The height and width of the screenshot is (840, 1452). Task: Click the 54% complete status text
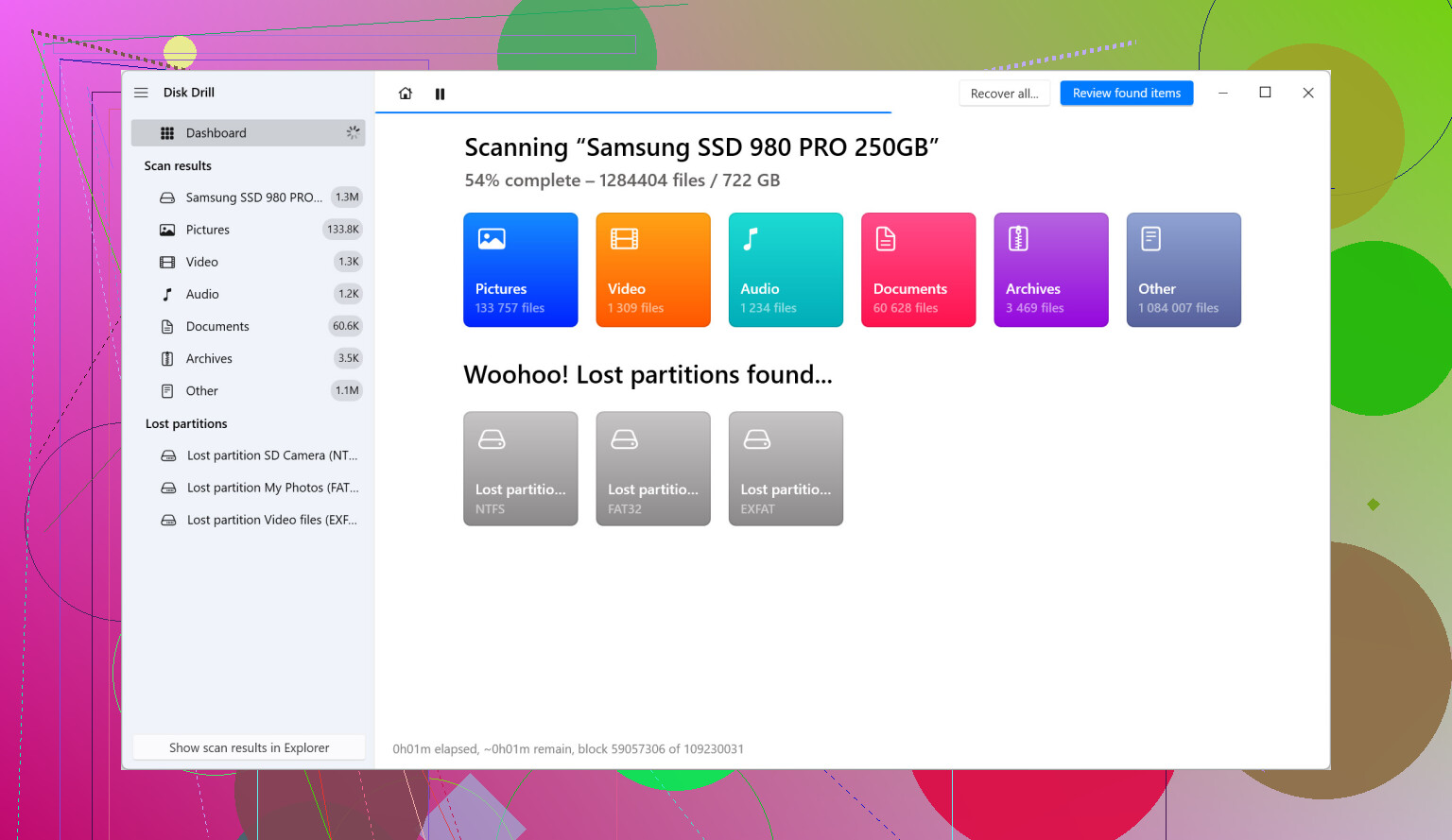[622, 180]
